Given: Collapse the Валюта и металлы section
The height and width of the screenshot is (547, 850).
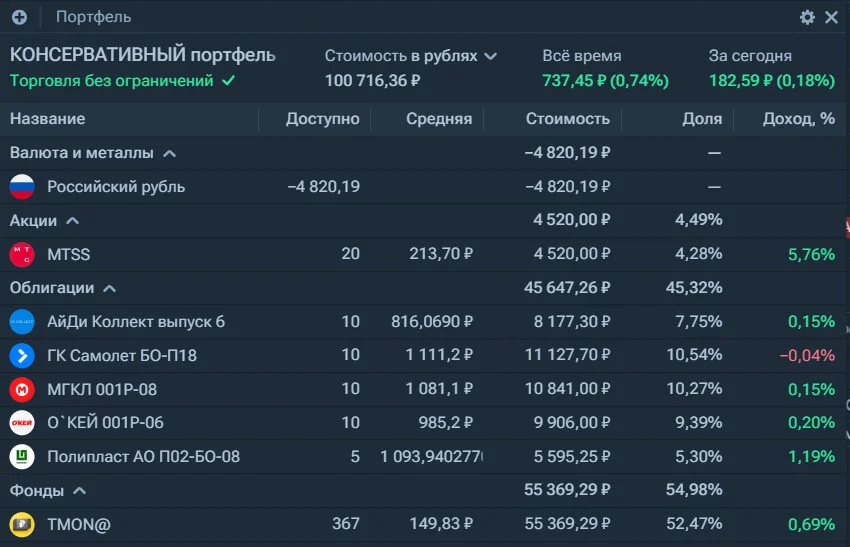Looking at the screenshot, I should point(170,153).
